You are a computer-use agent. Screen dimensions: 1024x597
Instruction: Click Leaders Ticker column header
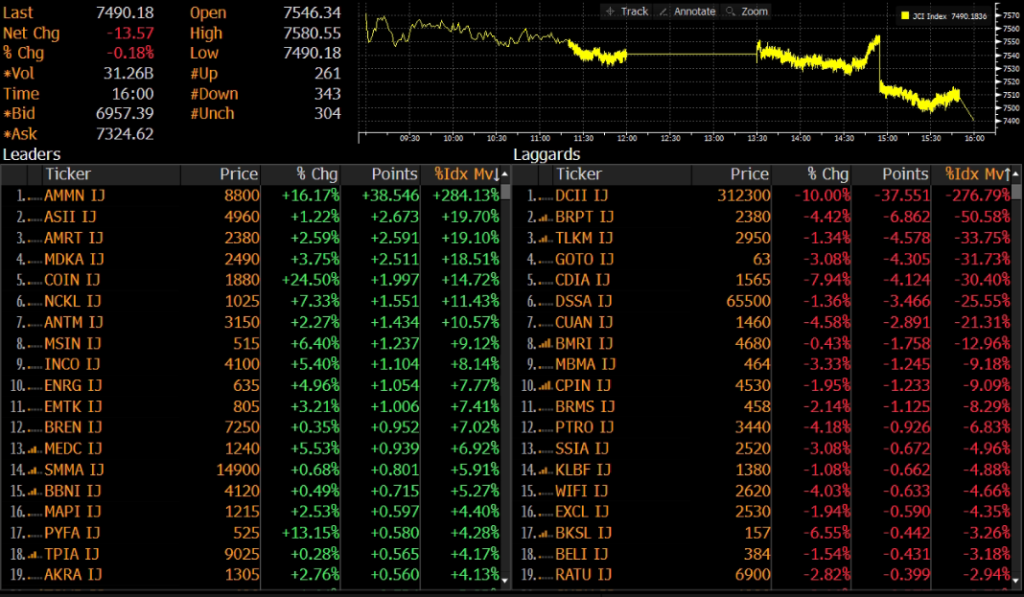tap(68, 174)
